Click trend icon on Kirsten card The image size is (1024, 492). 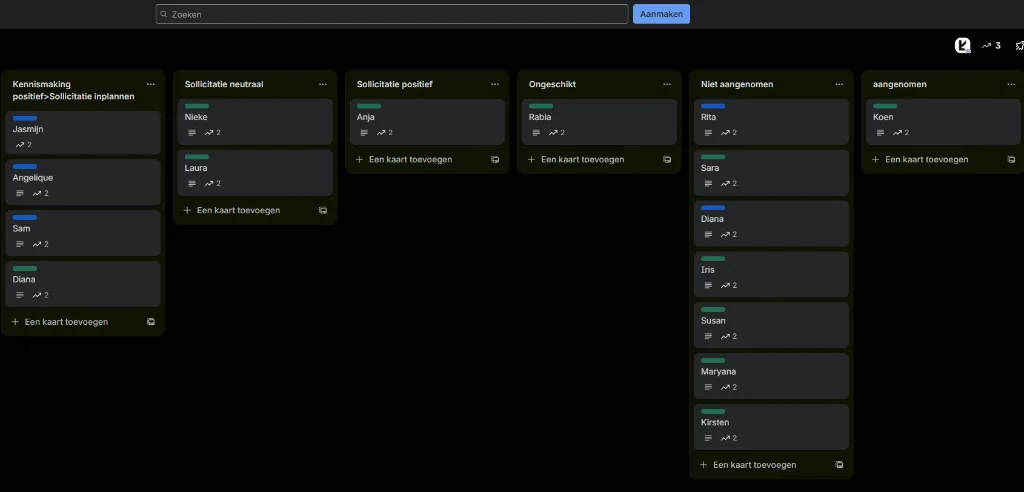click(x=726, y=438)
